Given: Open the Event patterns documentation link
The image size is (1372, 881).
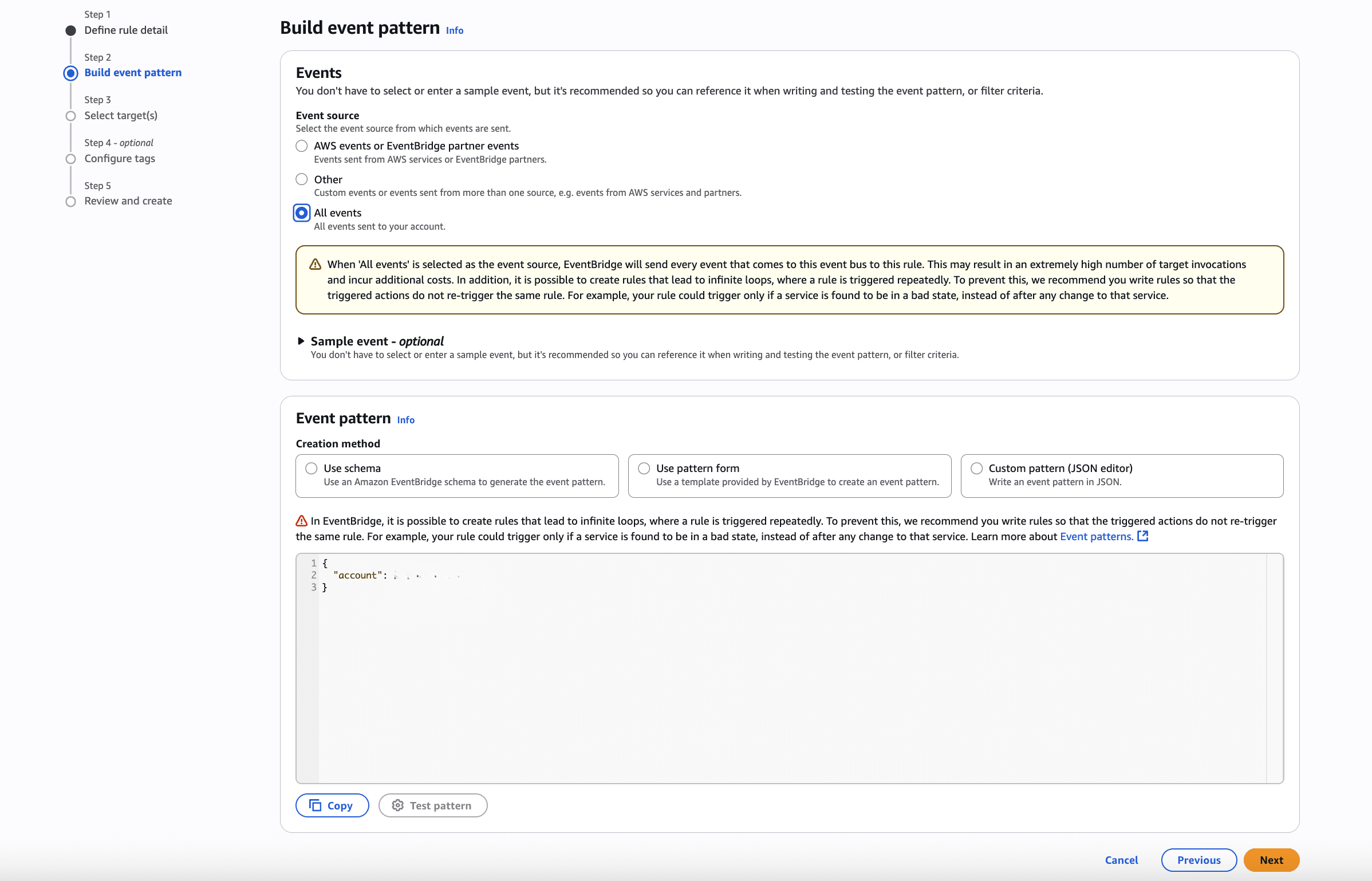Looking at the screenshot, I should [1095, 536].
